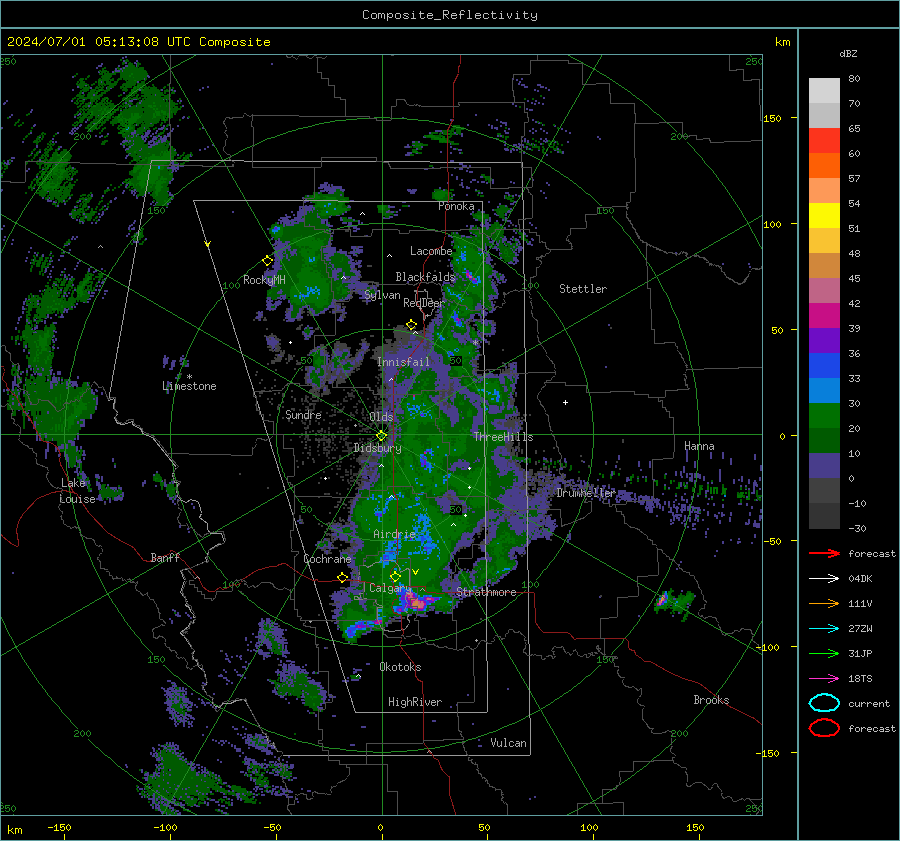Screen dimensions: 900x841
Task: Click the RedDeer city label
Action: pyautogui.click(x=424, y=303)
